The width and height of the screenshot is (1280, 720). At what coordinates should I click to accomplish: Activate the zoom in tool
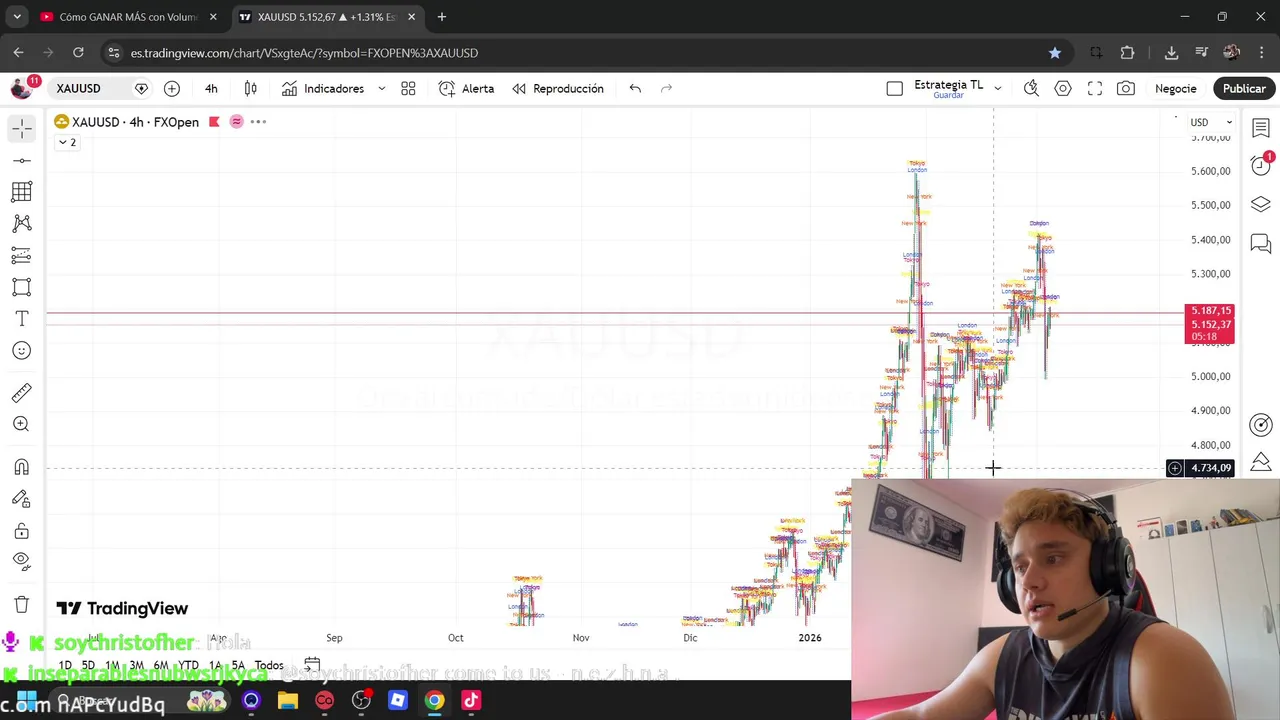(x=21, y=424)
